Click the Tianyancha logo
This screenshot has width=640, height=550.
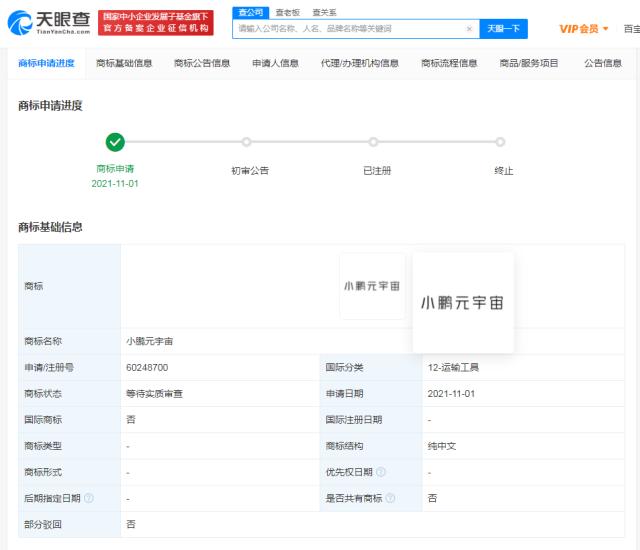[49, 22]
